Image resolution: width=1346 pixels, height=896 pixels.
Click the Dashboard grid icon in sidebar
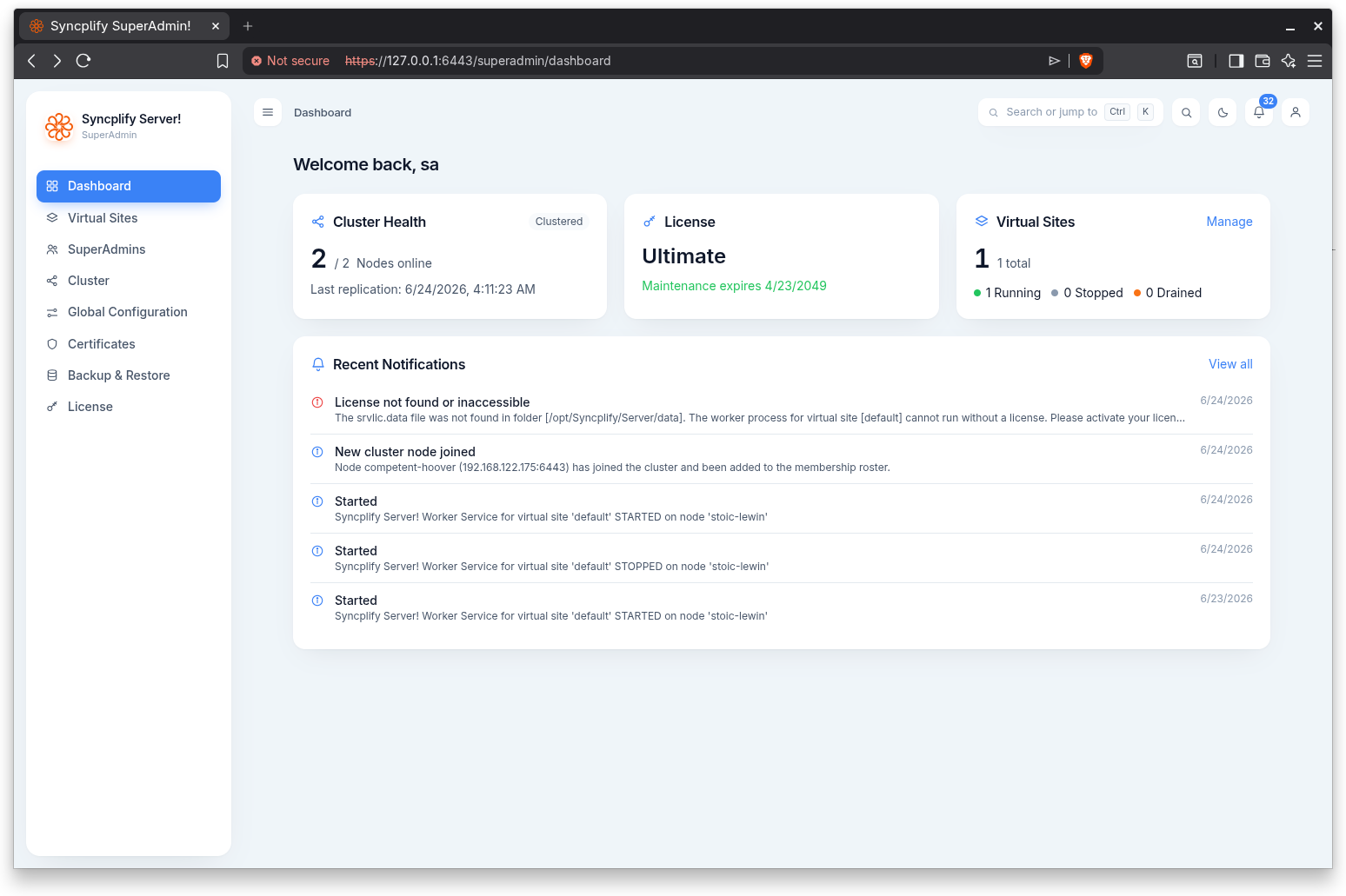coord(52,186)
